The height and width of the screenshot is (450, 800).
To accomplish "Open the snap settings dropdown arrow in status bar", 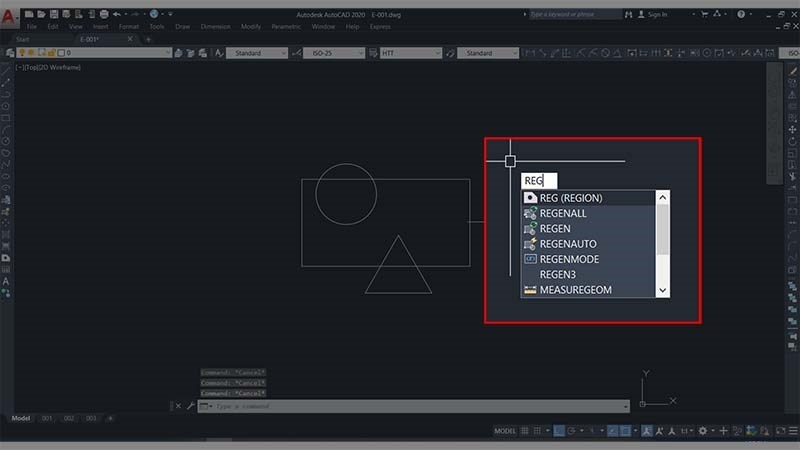I will pyautogui.click(x=547, y=431).
